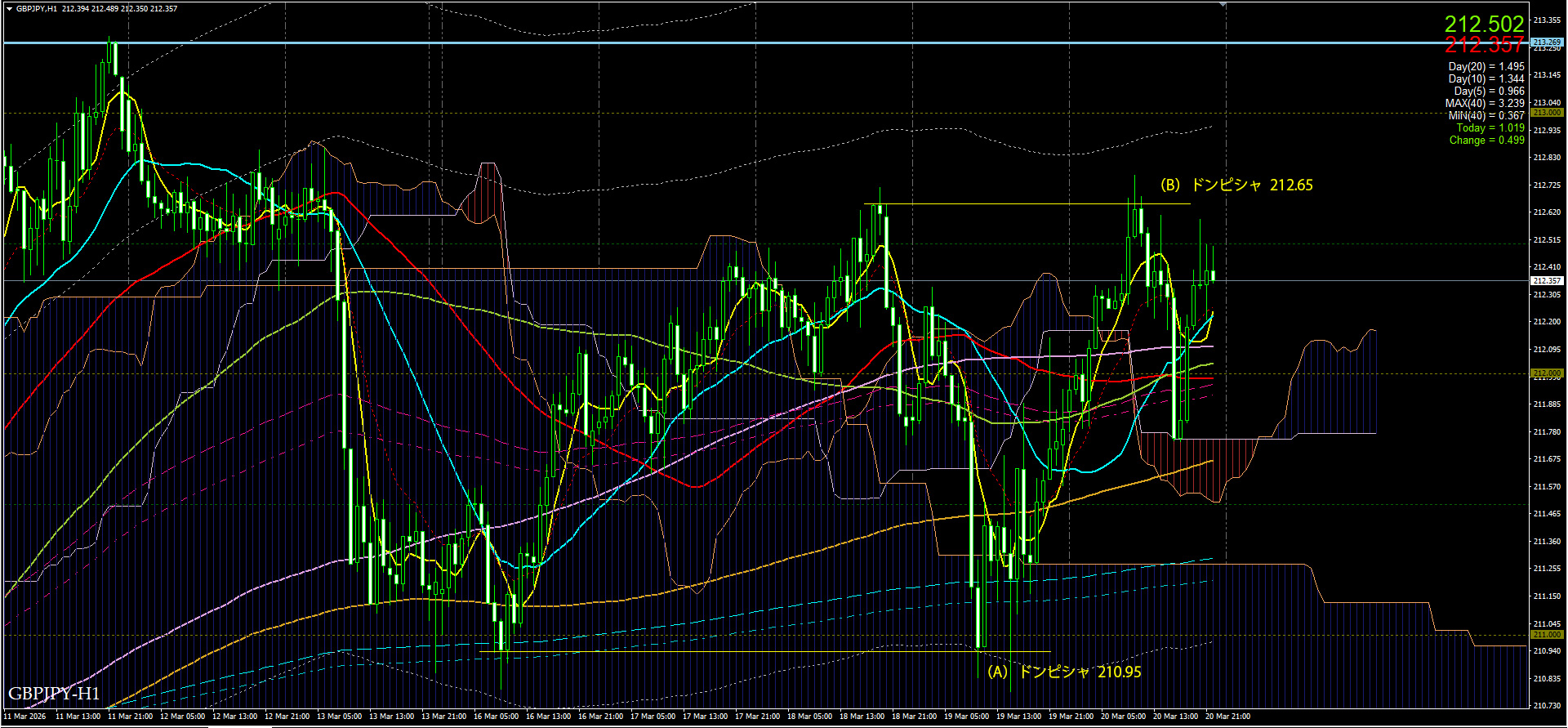
Task: Select the (B) ドンピシャ 212.65 text label
Action: pos(1236,185)
